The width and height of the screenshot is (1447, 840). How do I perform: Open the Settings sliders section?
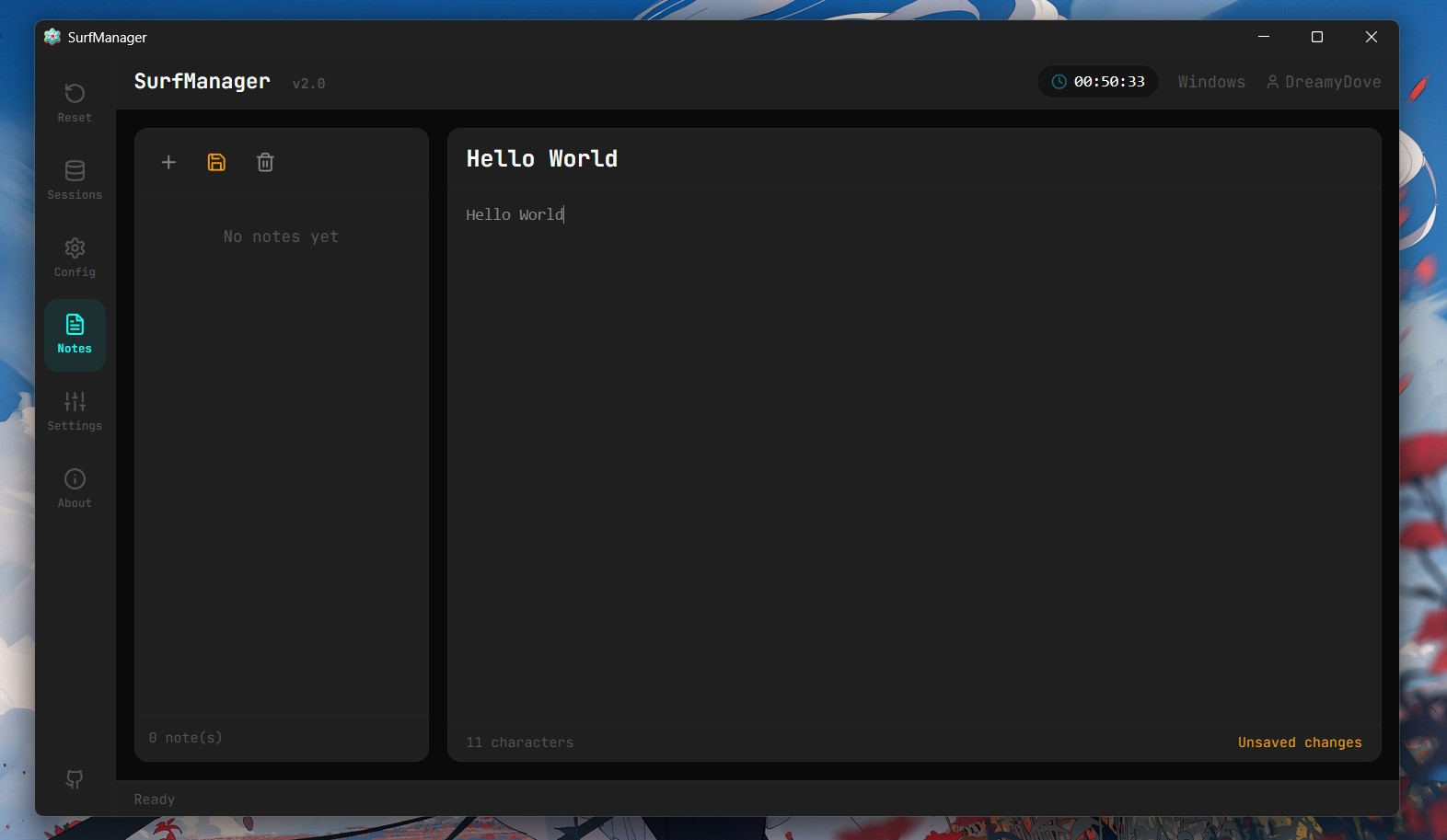point(75,411)
